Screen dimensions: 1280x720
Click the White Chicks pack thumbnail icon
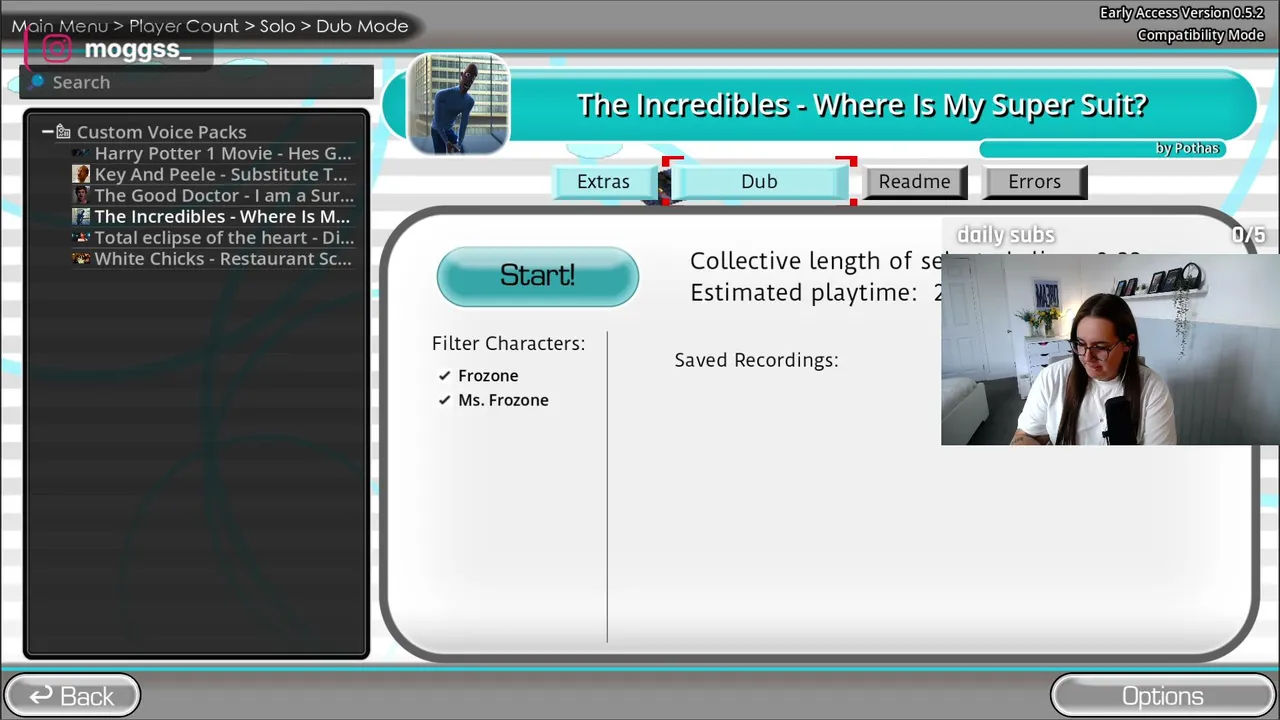[81, 259]
